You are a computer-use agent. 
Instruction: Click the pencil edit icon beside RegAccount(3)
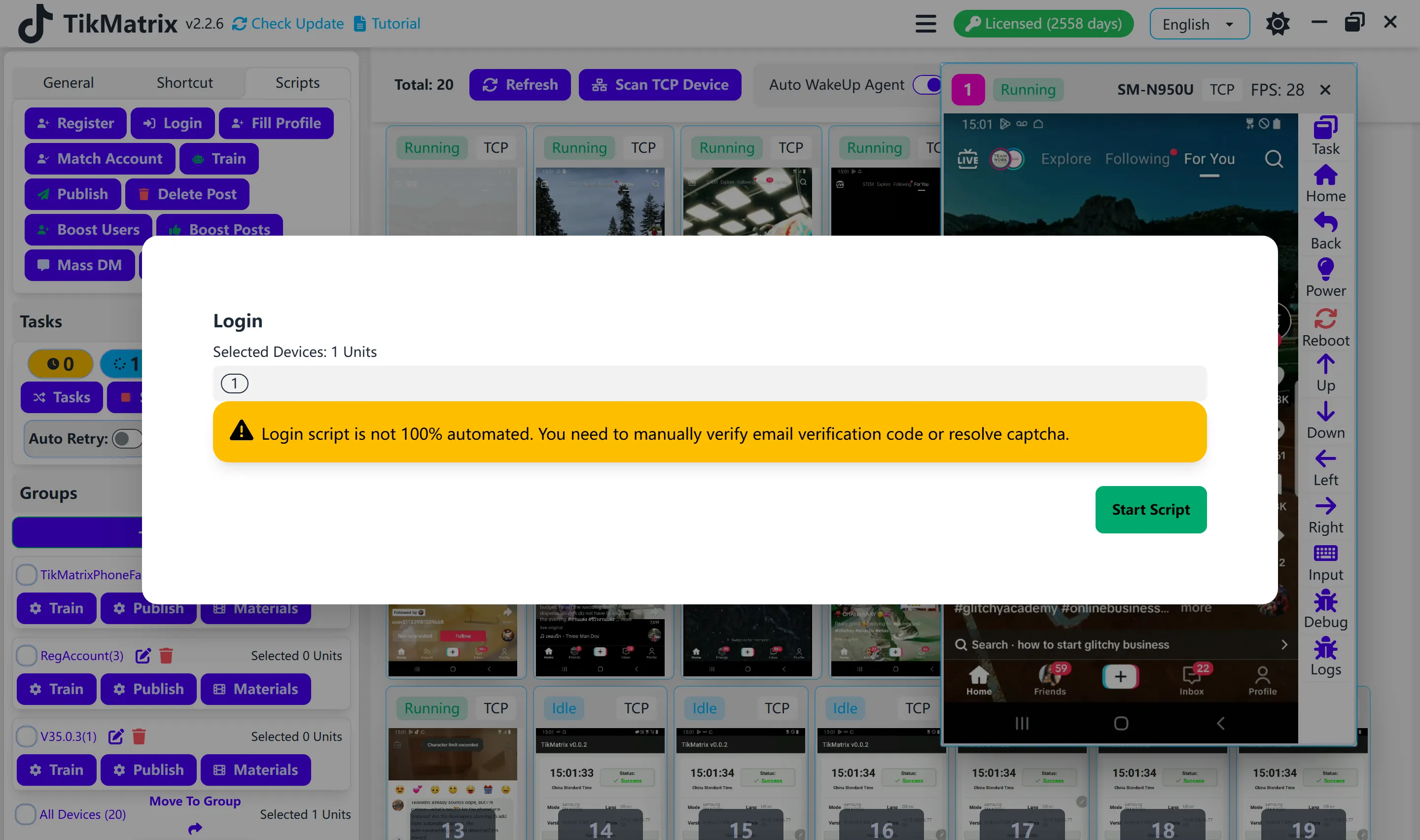click(142, 655)
